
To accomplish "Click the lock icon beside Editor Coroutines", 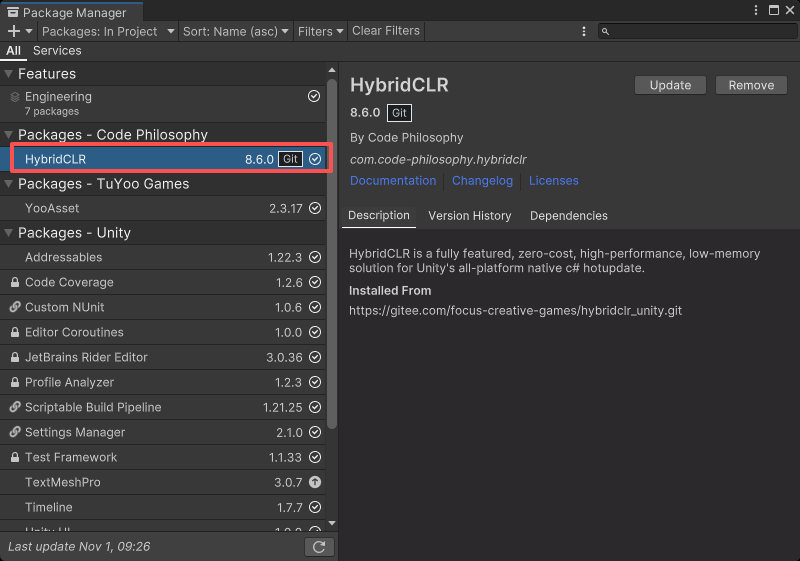I will click(15, 332).
